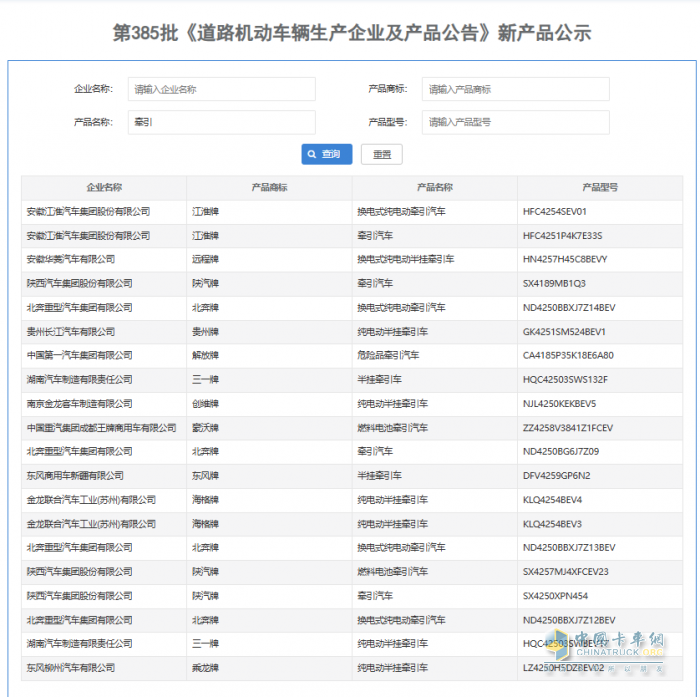700x697 pixels.
Task: Click the 企业名称 table column header
Action: pos(104,187)
